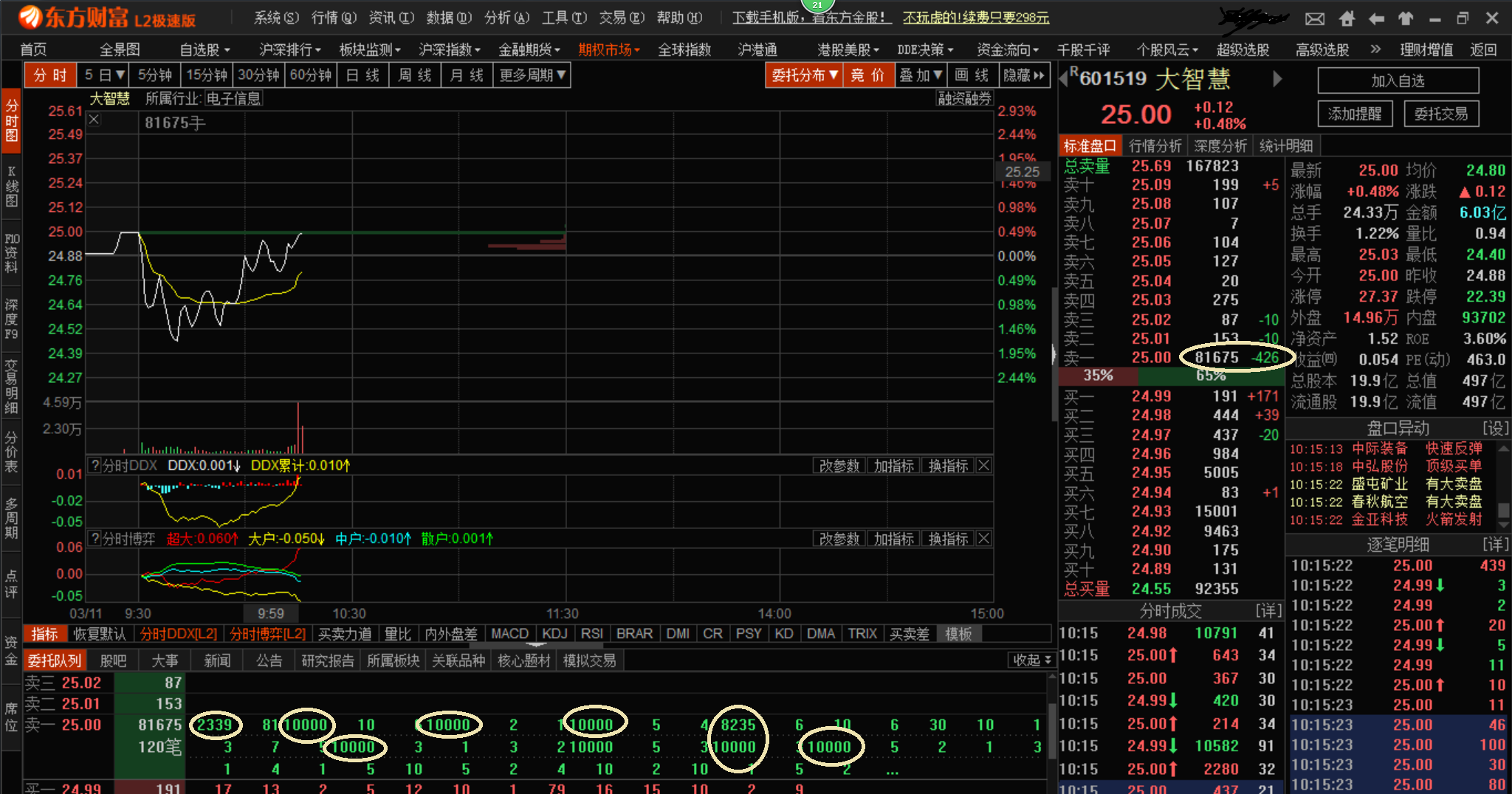Screen dimensions: 1512x794
Task: Open F10资料 in left sidebar
Action: click(x=12, y=253)
